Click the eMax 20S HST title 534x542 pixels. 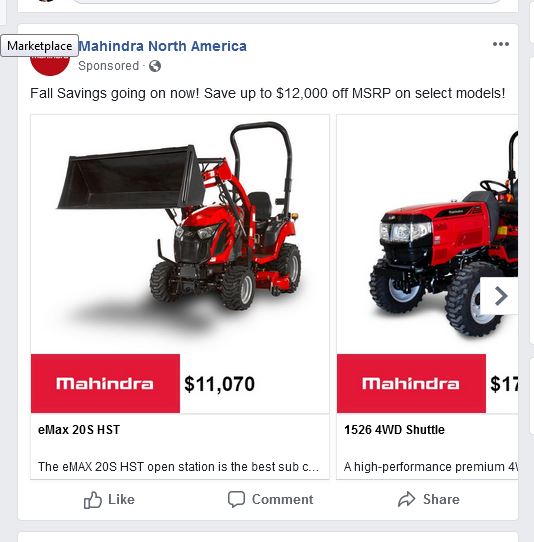(79, 430)
